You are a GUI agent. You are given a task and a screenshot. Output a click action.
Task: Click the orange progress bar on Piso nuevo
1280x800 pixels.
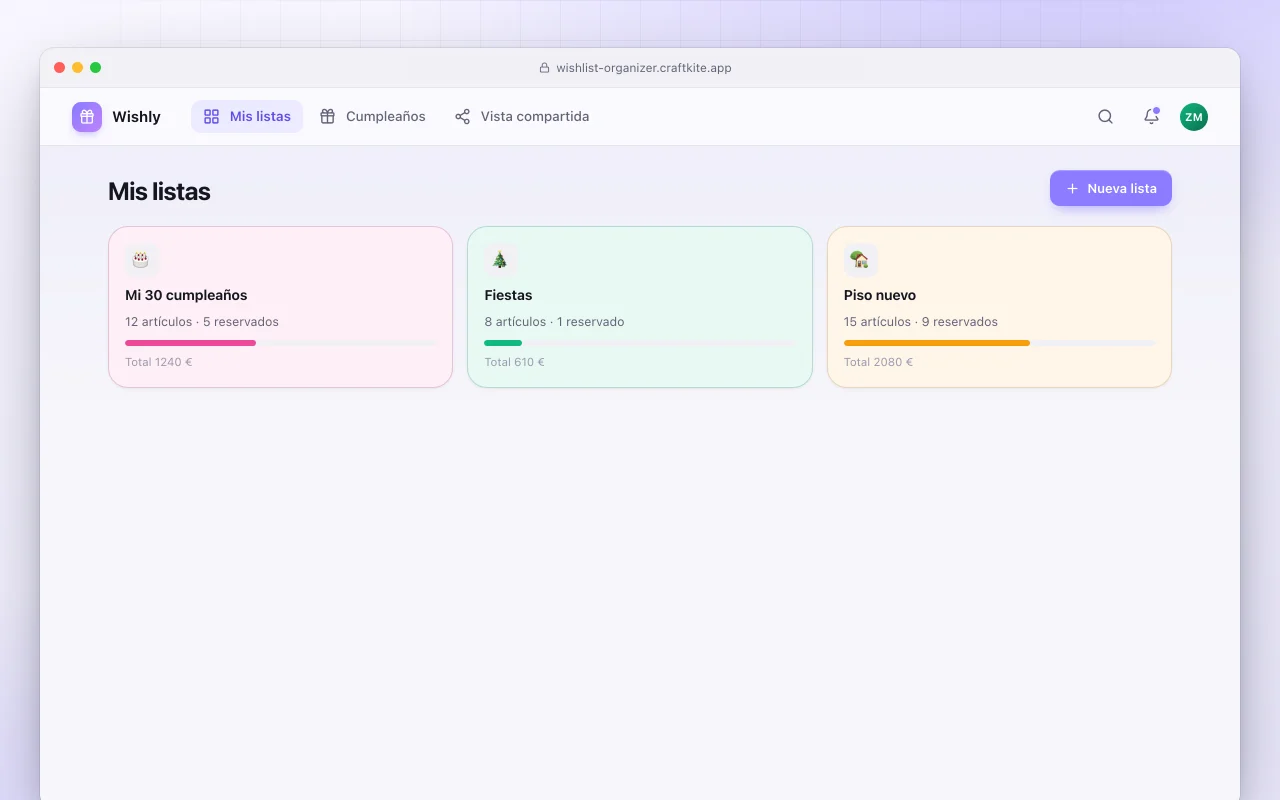(1000, 343)
